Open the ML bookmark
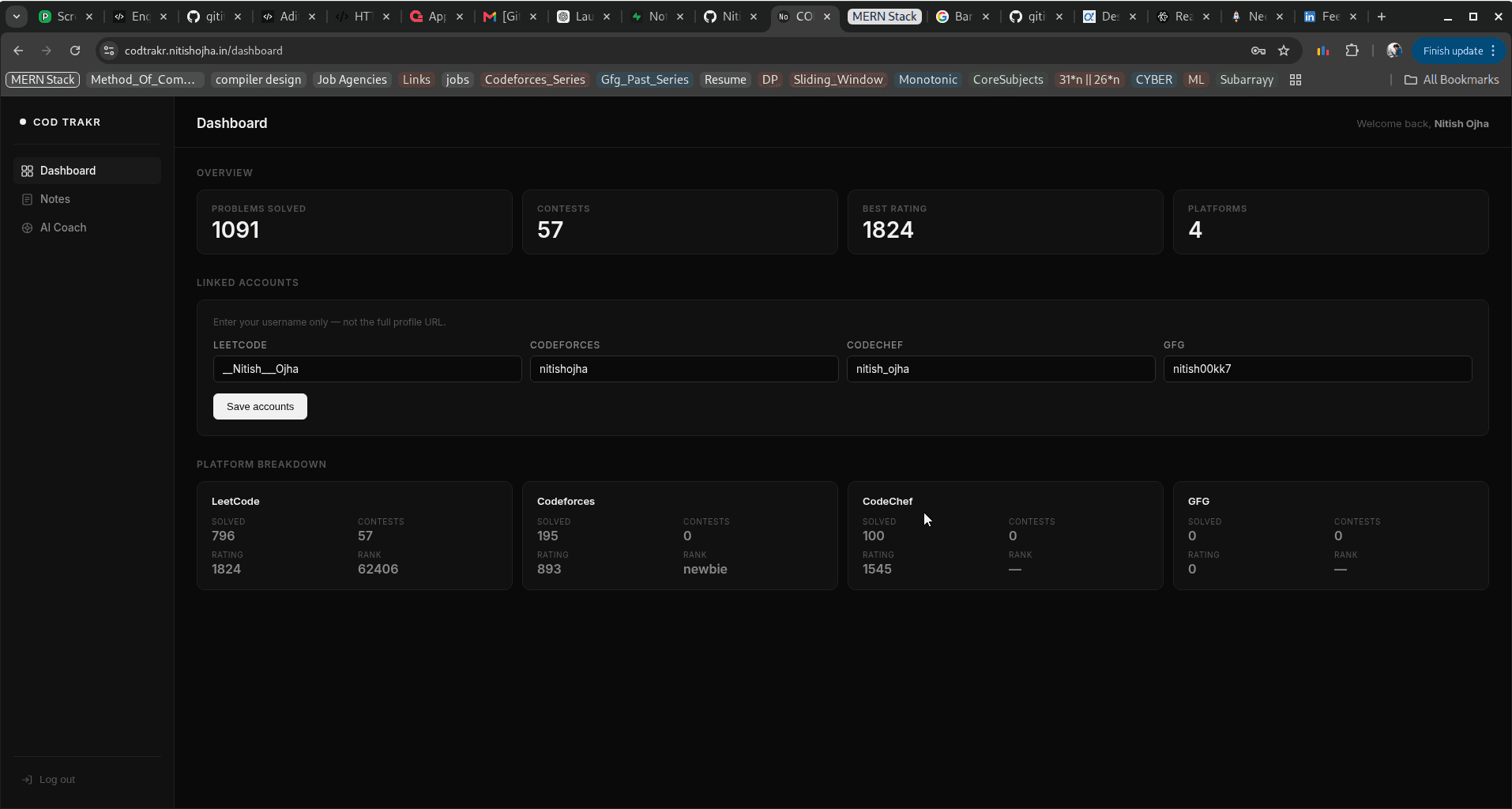Viewport: 1512px width, 809px height. pos(1196,80)
